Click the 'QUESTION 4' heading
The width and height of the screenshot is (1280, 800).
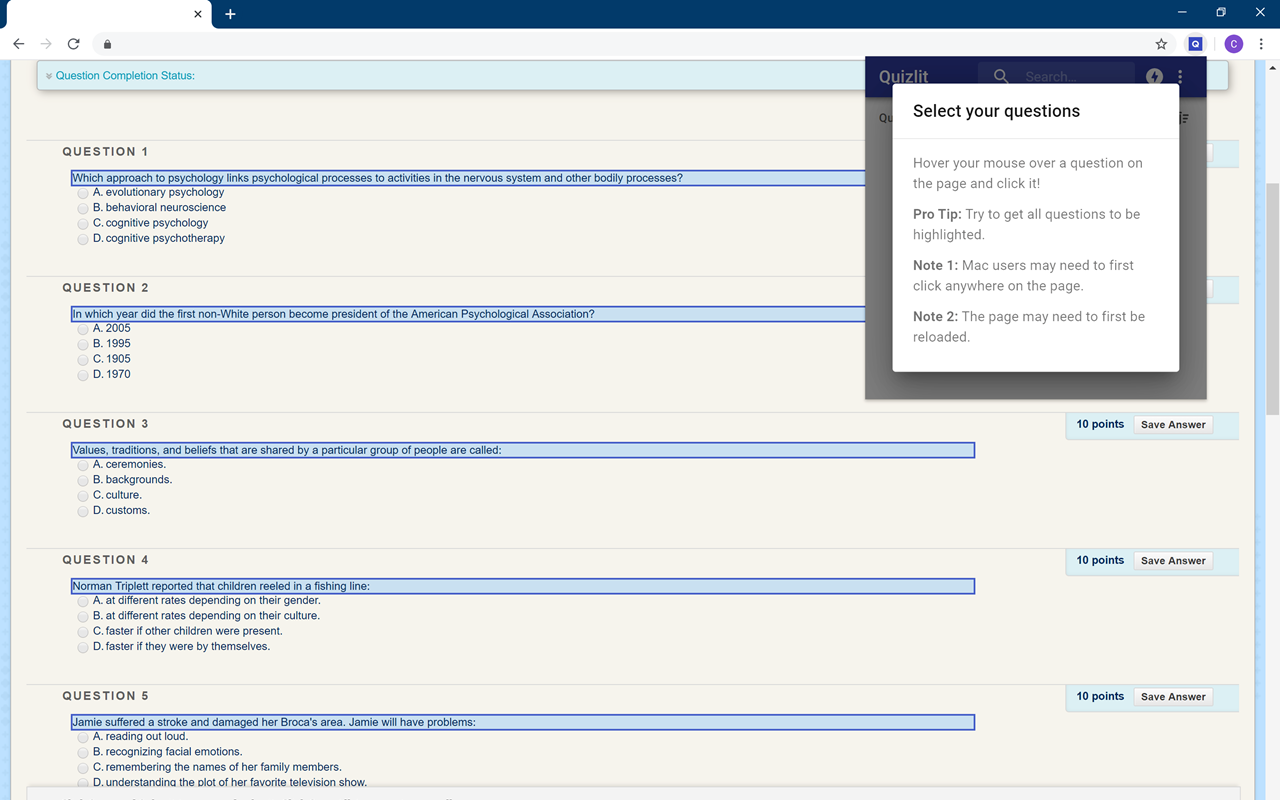[x=105, y=560]
